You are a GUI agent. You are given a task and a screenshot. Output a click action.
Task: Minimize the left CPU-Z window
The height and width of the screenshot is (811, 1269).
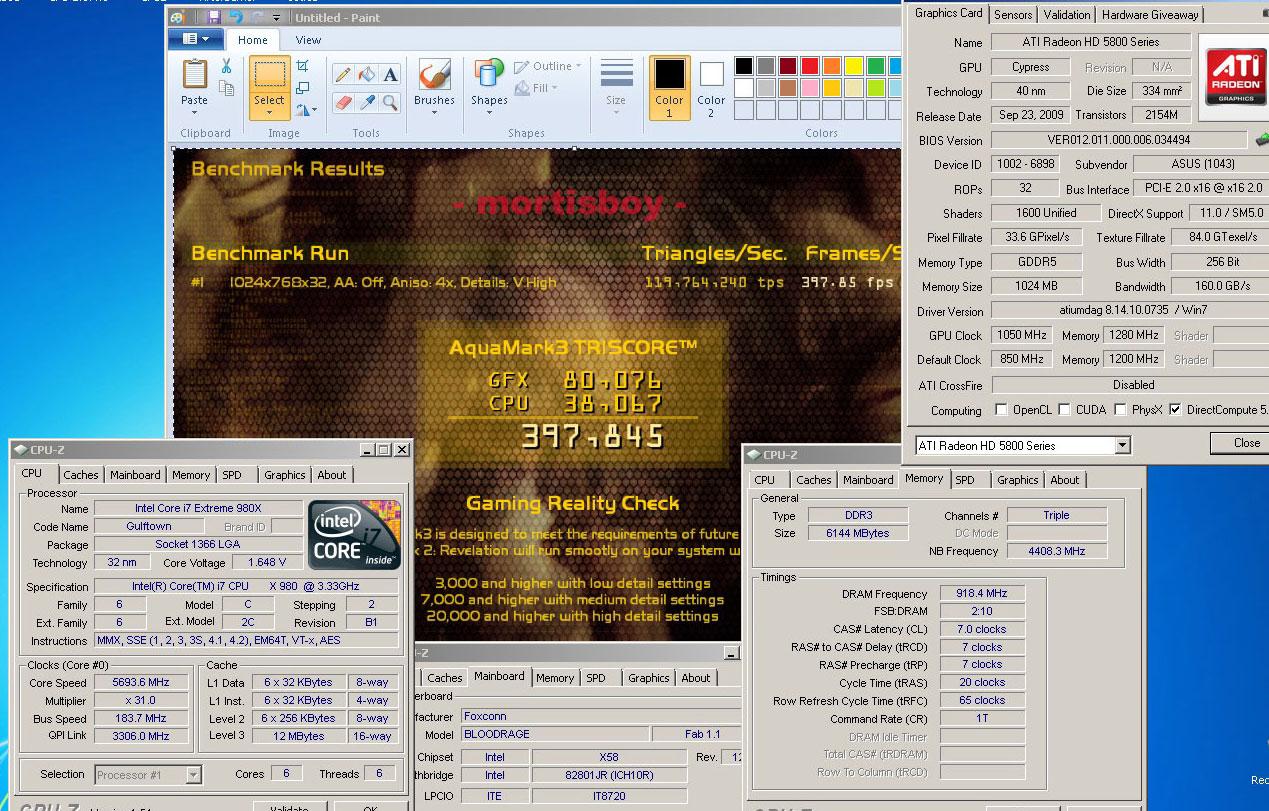point(367,450)
